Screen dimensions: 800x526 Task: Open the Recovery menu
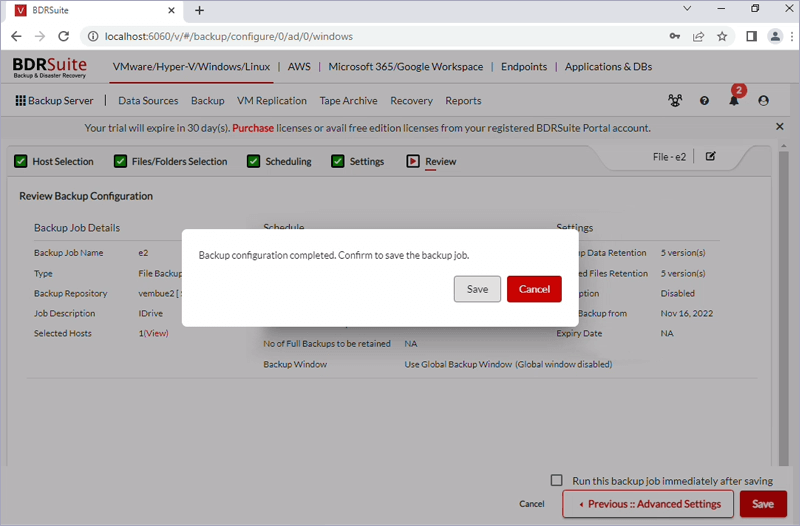tap(411, 101)
